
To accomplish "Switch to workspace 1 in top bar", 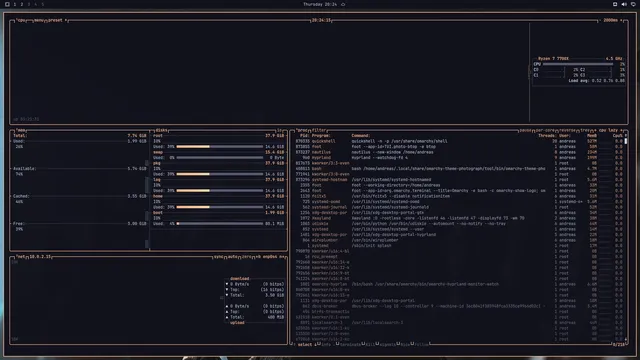I will pos(15,4).
